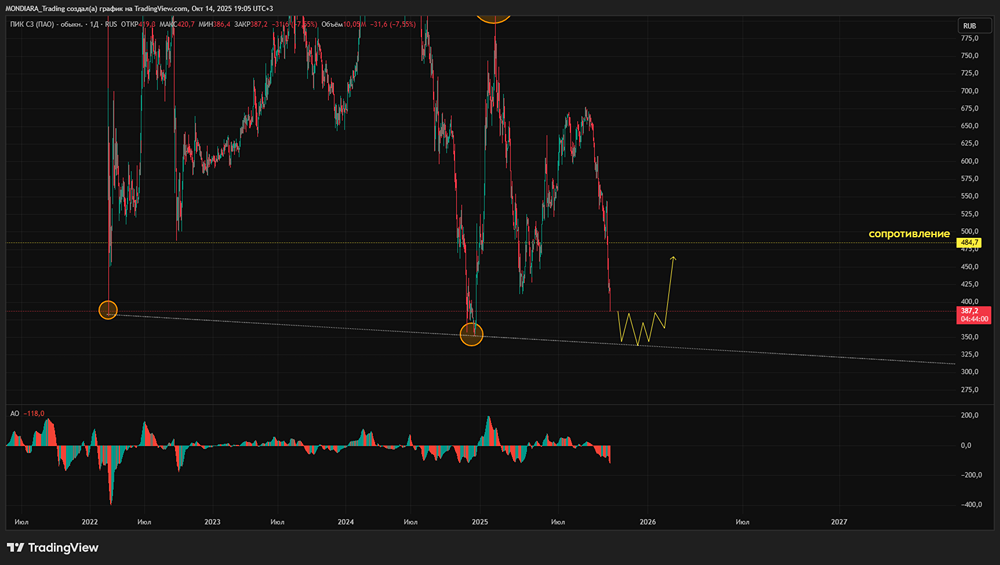1000x565 pixels.
Task: Click the 425,0 price axis label
Action: point(969,284)
